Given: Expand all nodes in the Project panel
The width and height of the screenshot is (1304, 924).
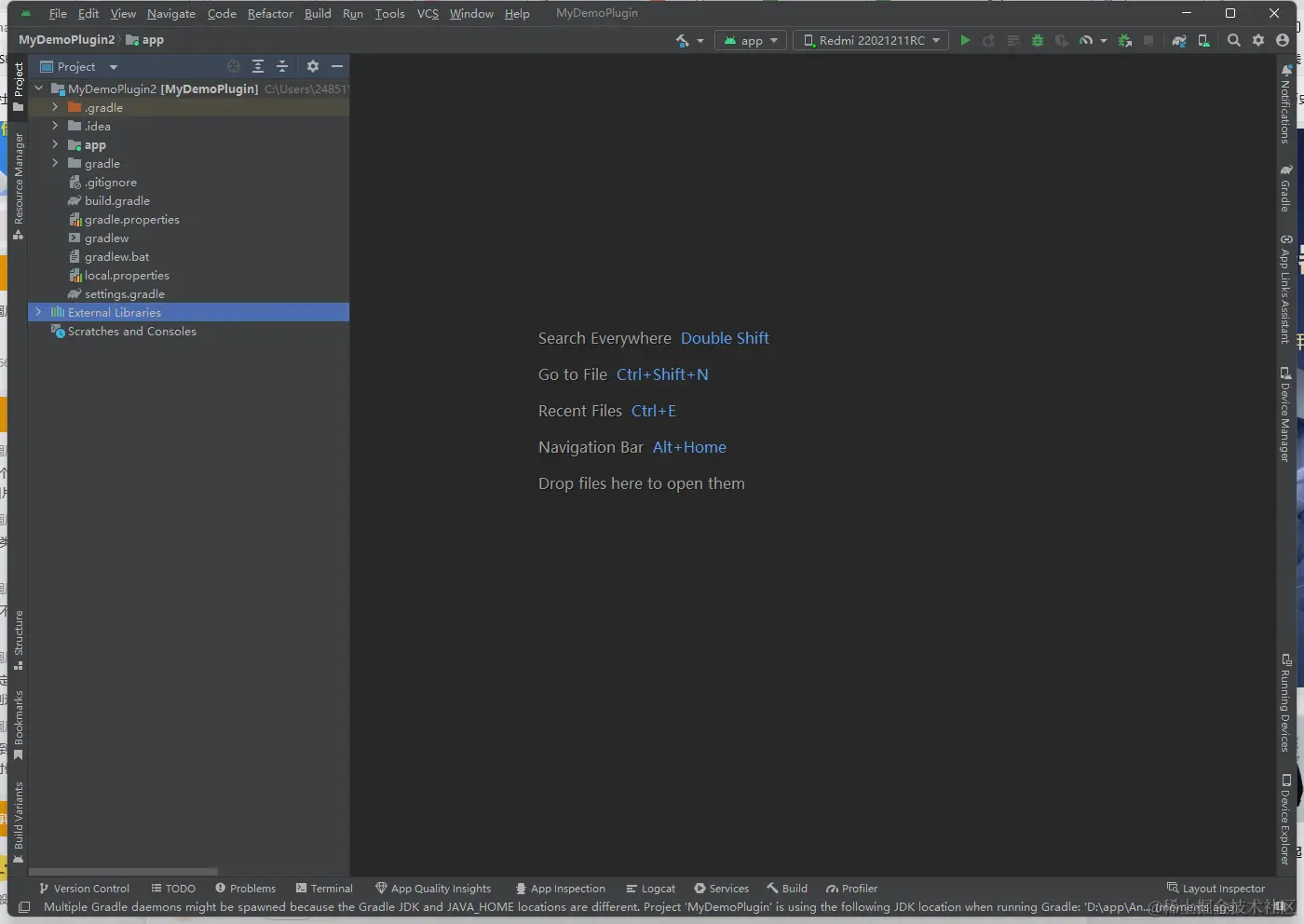Looking at the screenshot, I should point(258,66).
